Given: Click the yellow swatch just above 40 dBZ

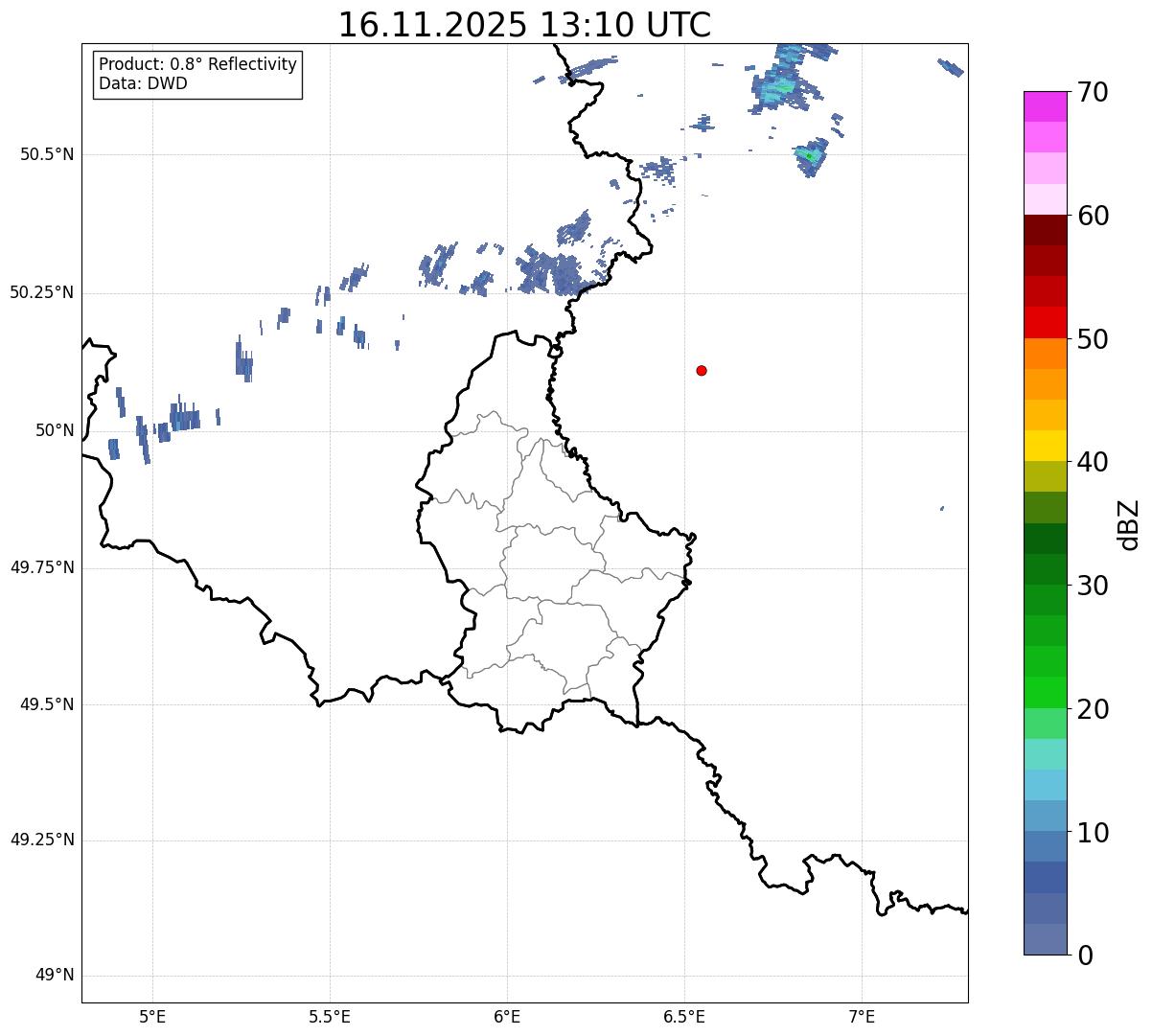Looking at the screenshot, I should [x=1046, y=446].
